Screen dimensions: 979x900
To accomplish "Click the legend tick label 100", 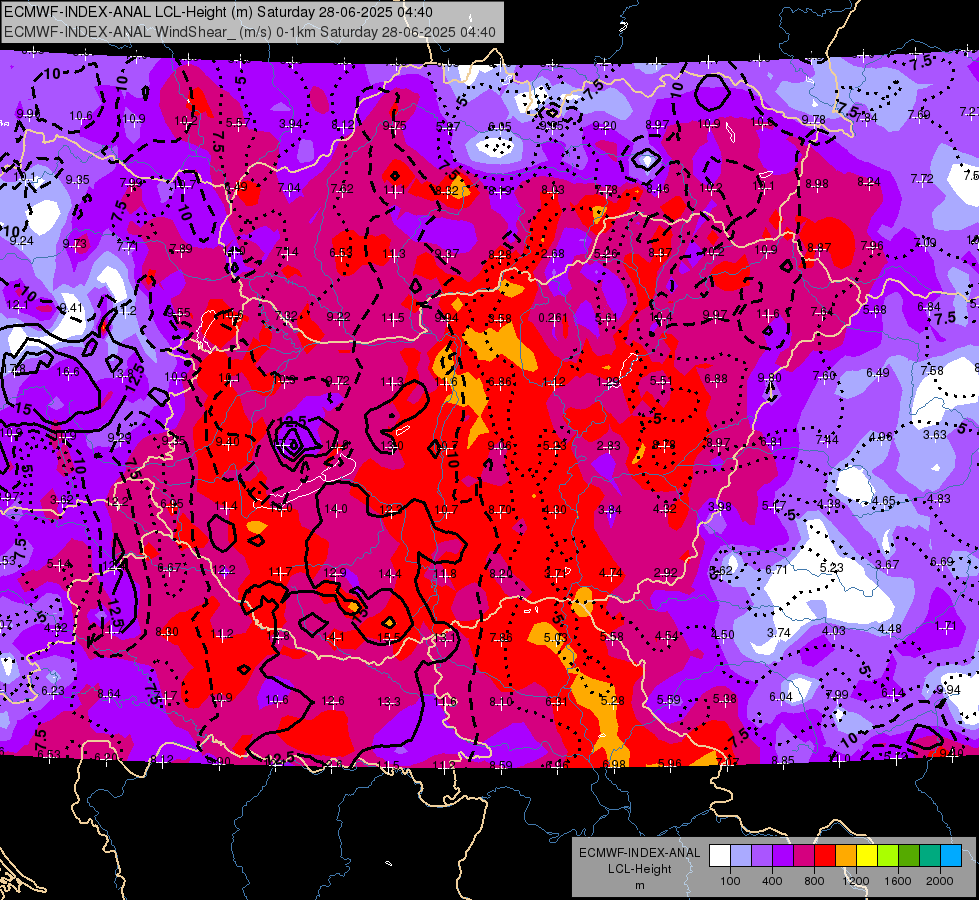I will 730,881.
